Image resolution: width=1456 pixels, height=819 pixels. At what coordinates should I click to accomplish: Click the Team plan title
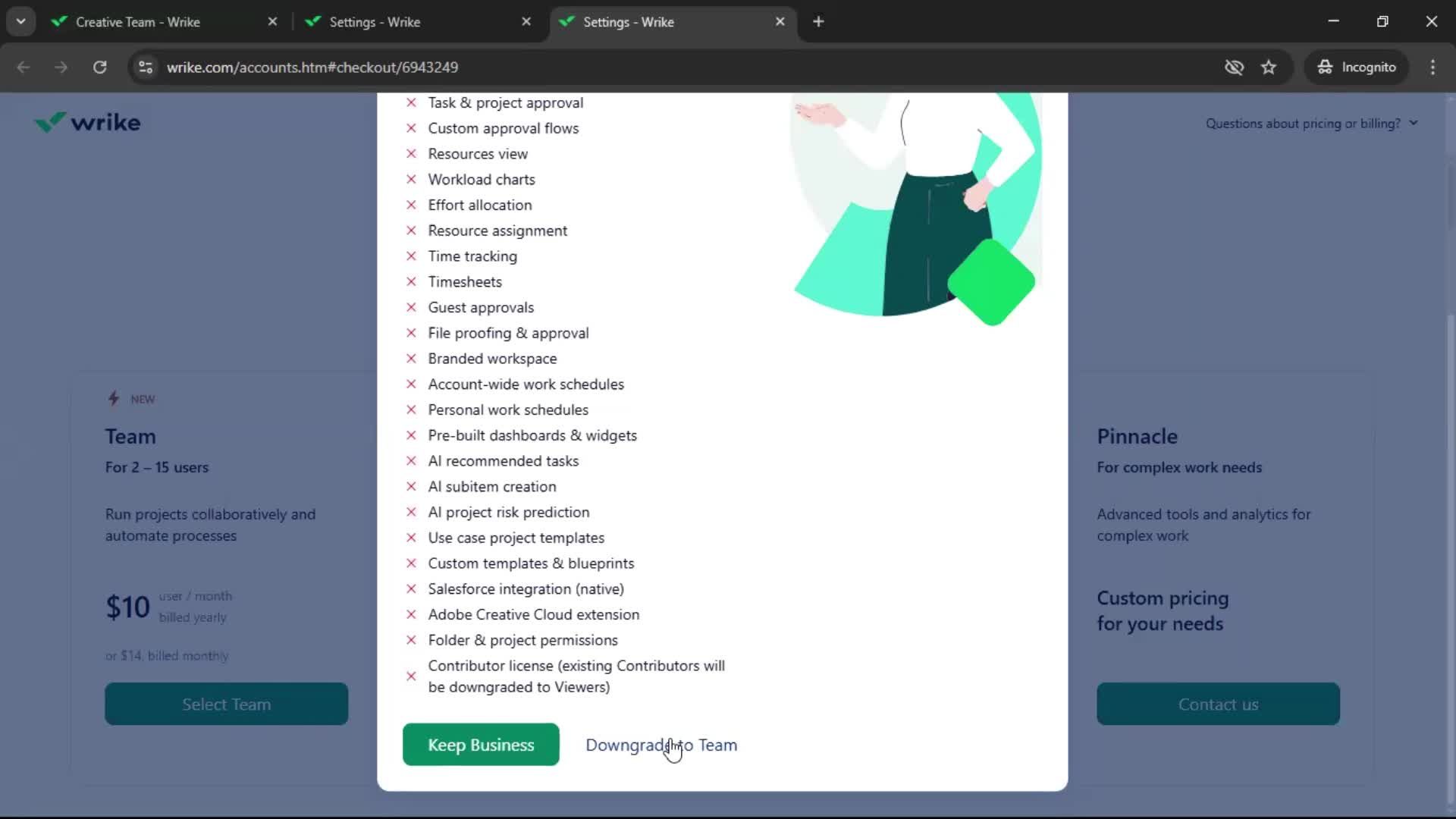(130, 436)
